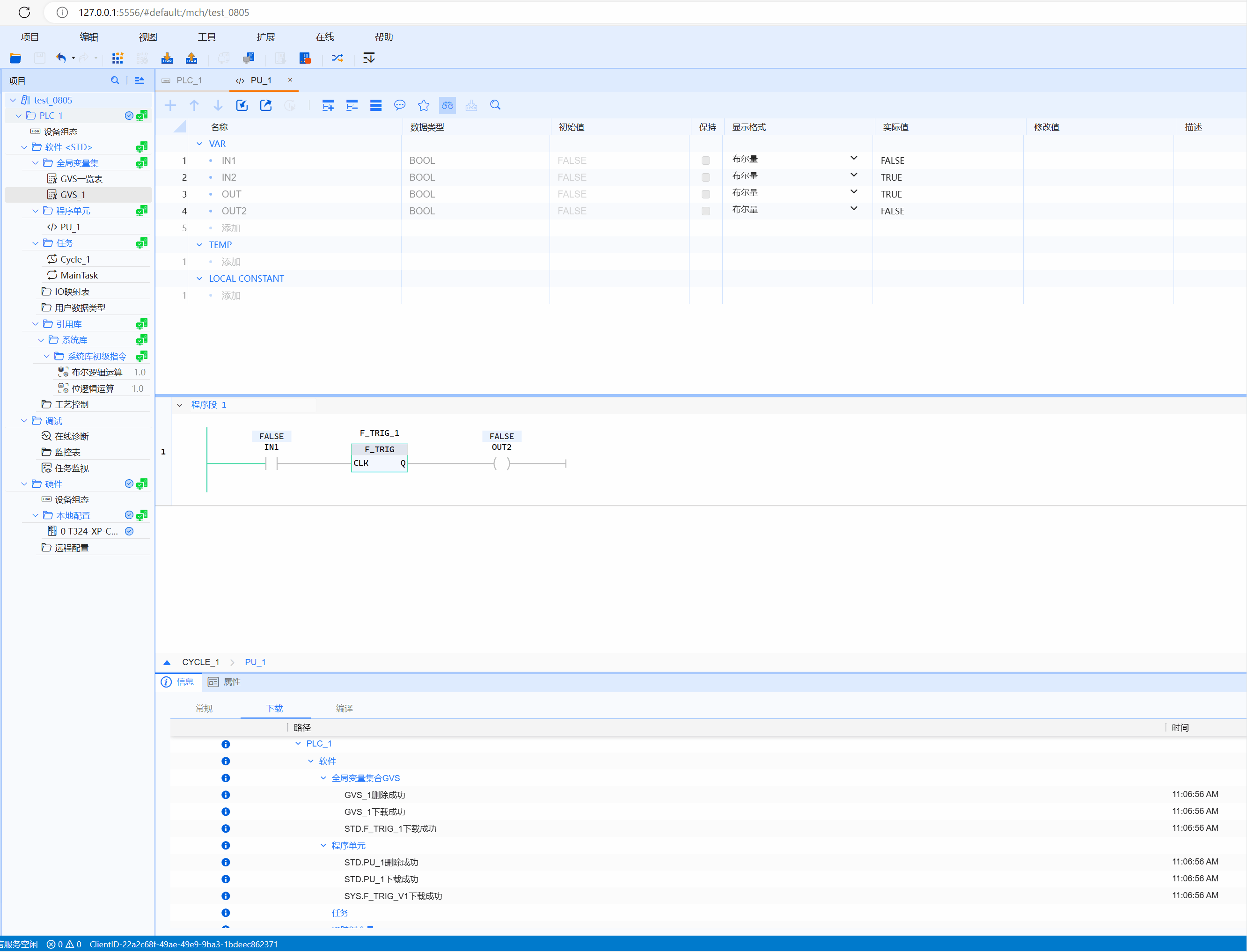Click the star favorites icon in editor toolbar
Screen dimensions: 1247x952
coord(423,105)
